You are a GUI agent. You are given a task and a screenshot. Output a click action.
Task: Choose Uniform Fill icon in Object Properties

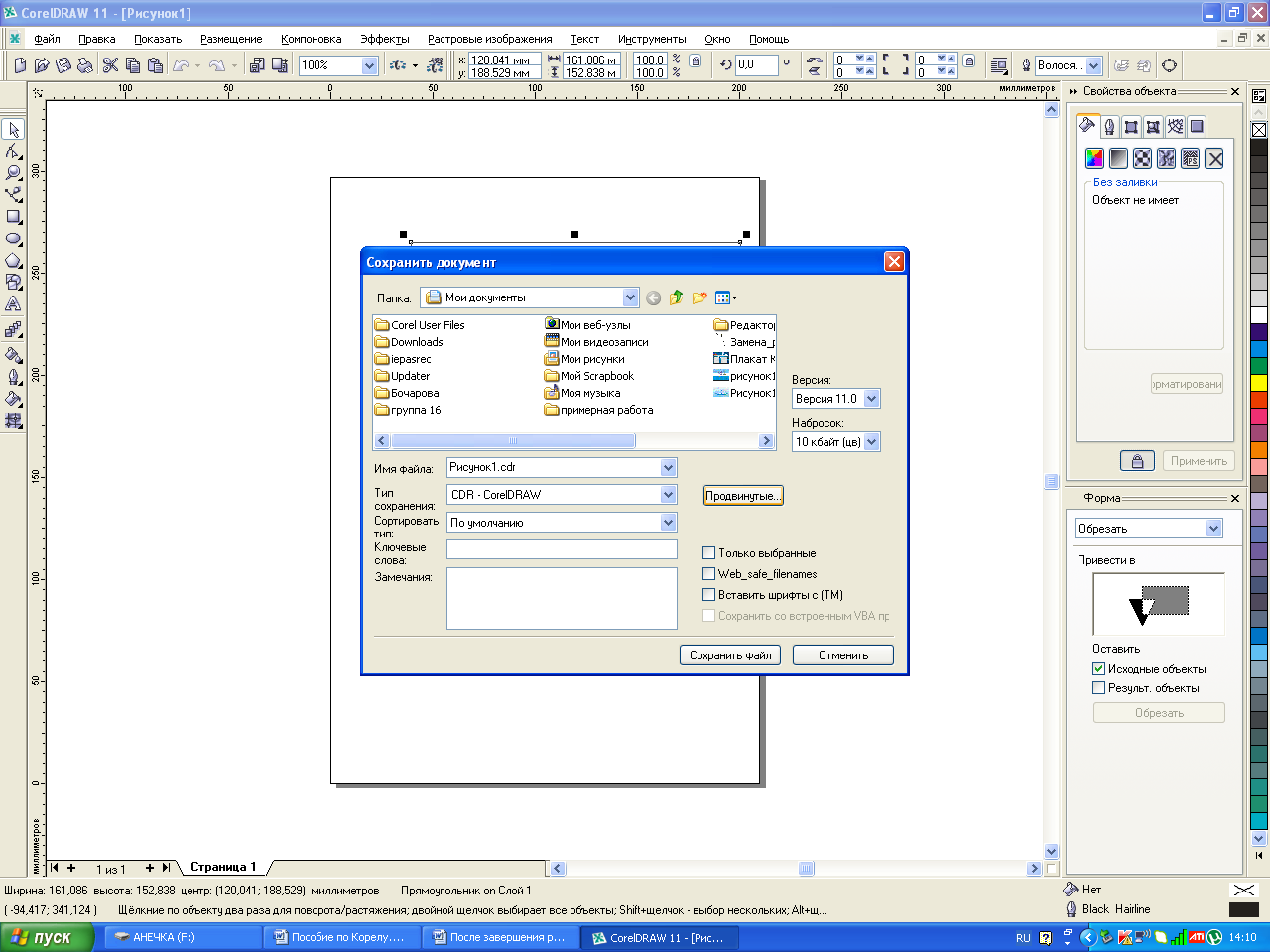pyautogui.click(x=1094, y=158)
